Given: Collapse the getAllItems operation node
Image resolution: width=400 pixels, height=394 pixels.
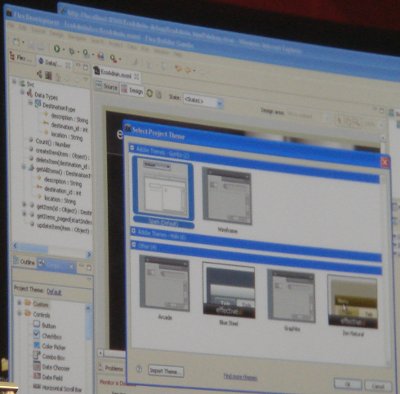Looking at the screenshot, I should click(24, 166).
